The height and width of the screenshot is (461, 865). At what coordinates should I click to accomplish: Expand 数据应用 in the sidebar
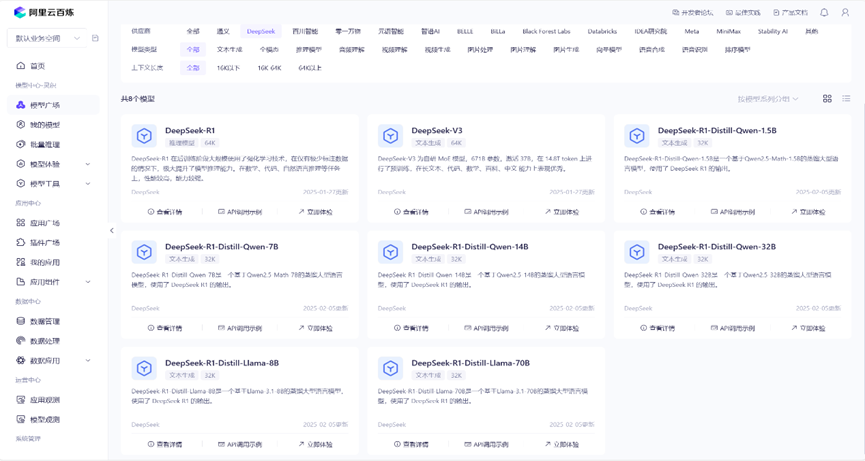pyautogui.click(x=54, y=361)
